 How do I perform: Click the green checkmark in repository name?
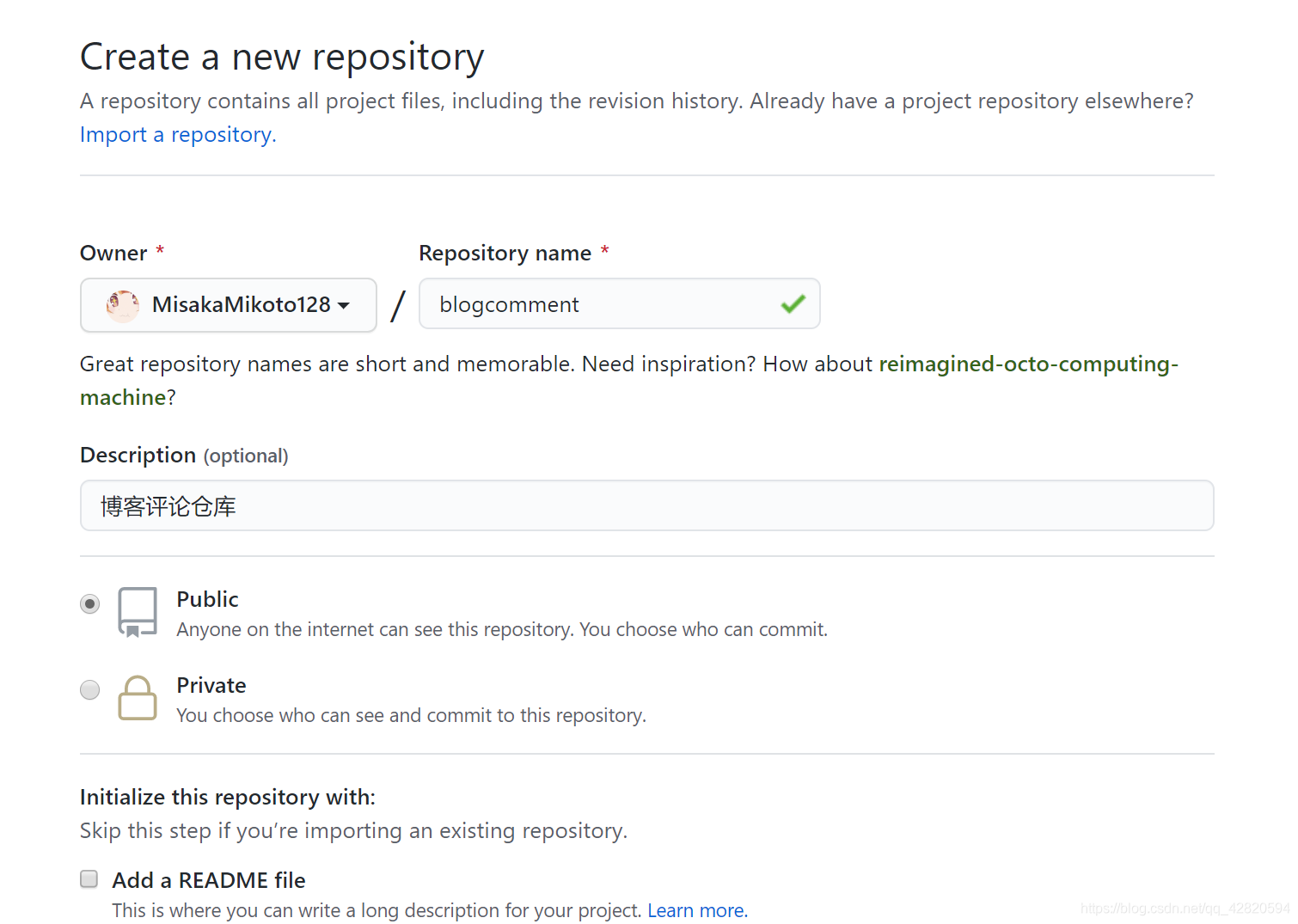point(793,303)
